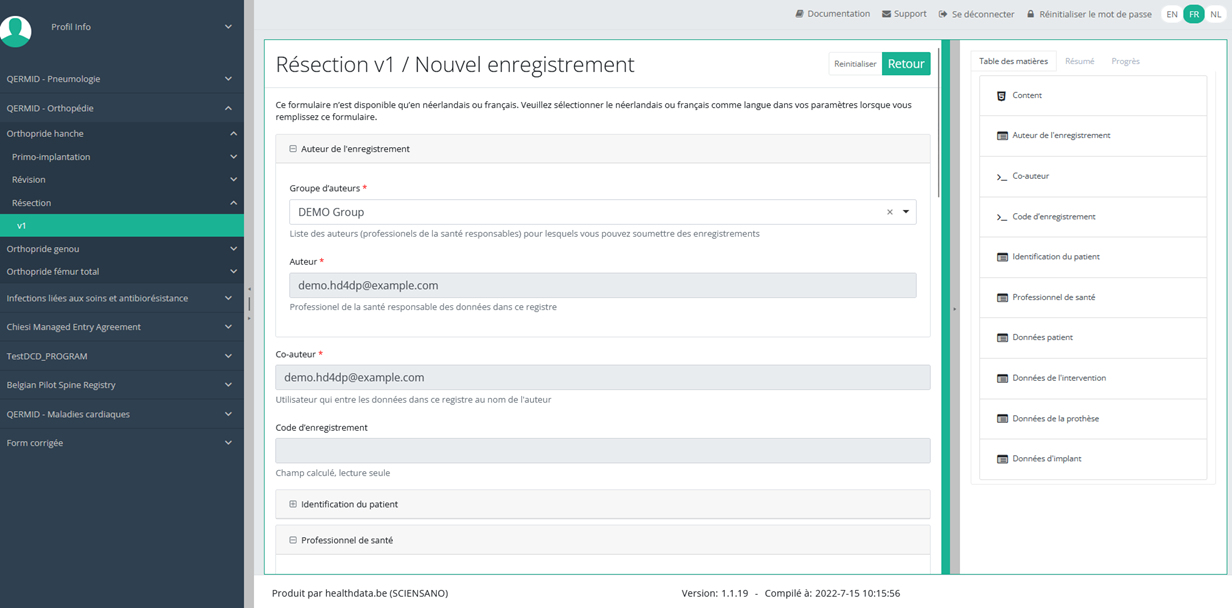The image size is (1232, 608).
Task: Click the lock icon for password reset
Action: (x=1030, y=14)
